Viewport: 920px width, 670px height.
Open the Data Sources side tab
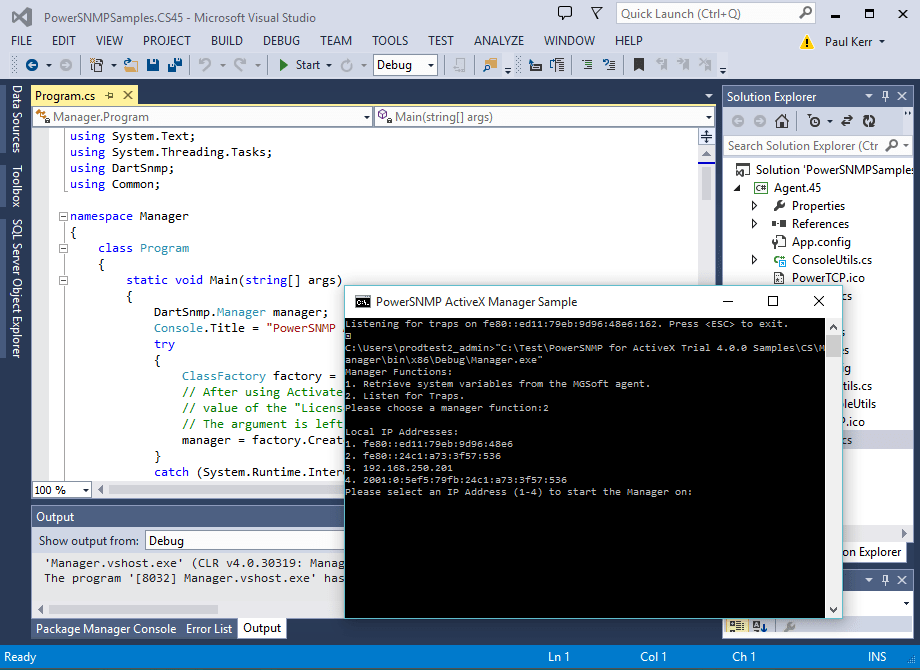tap(17, 119)
